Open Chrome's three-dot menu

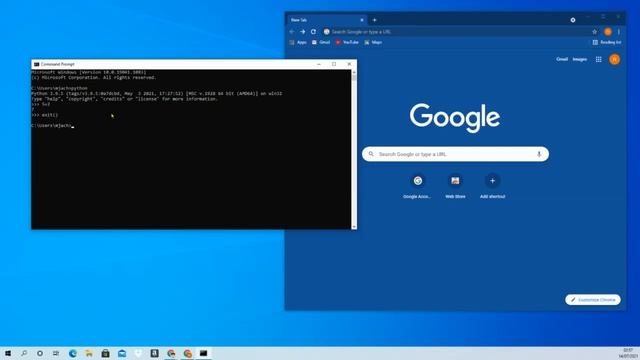619,31
